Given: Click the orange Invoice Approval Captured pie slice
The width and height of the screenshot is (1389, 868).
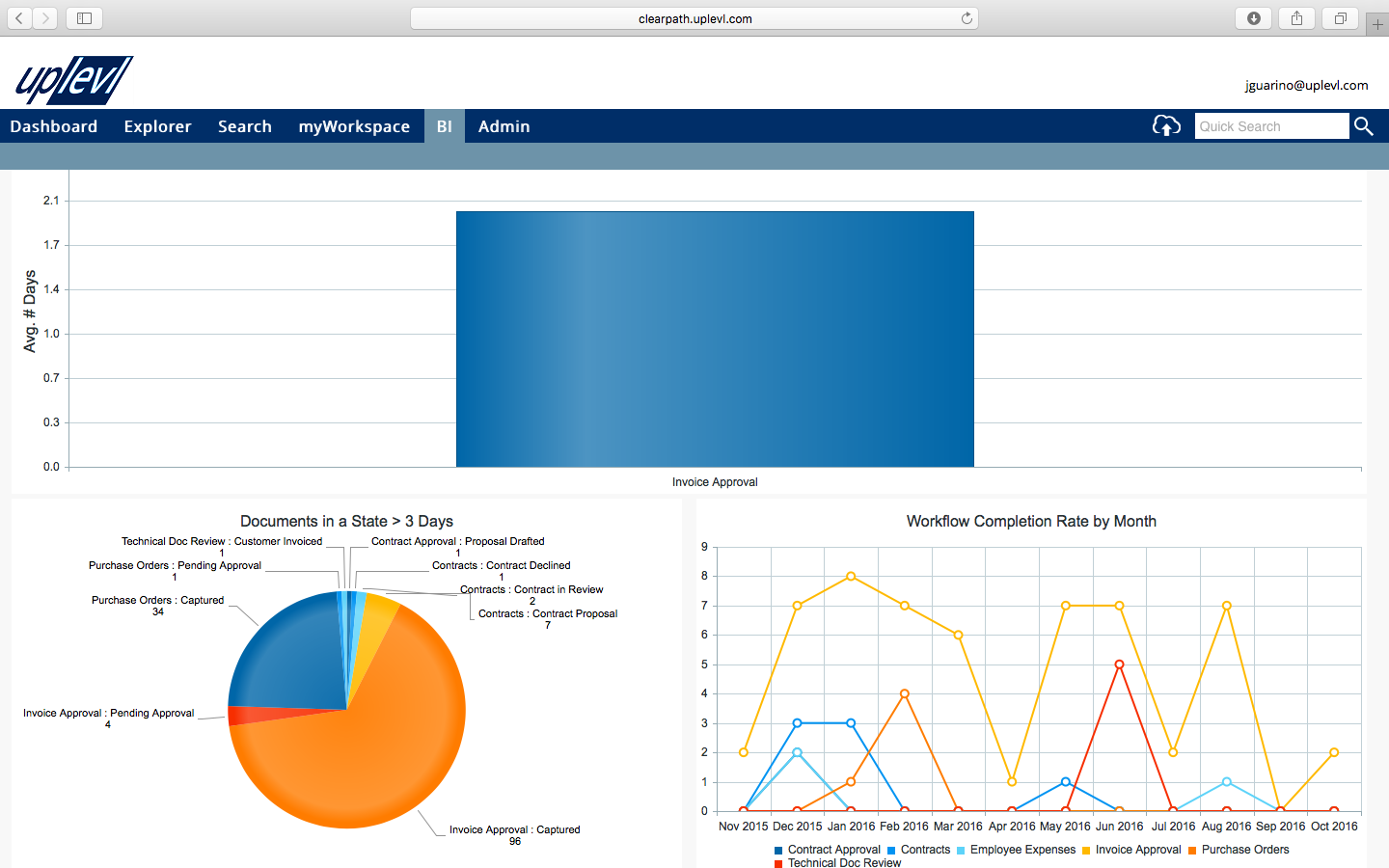Looking at the screenshot, I should point(367,762).
